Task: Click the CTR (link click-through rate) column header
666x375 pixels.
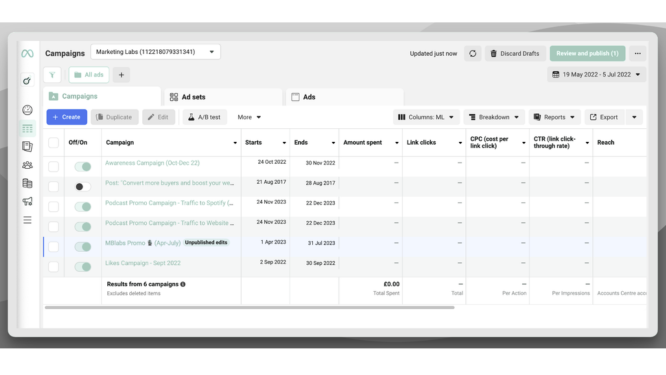Action: click(x=554, y=142)
